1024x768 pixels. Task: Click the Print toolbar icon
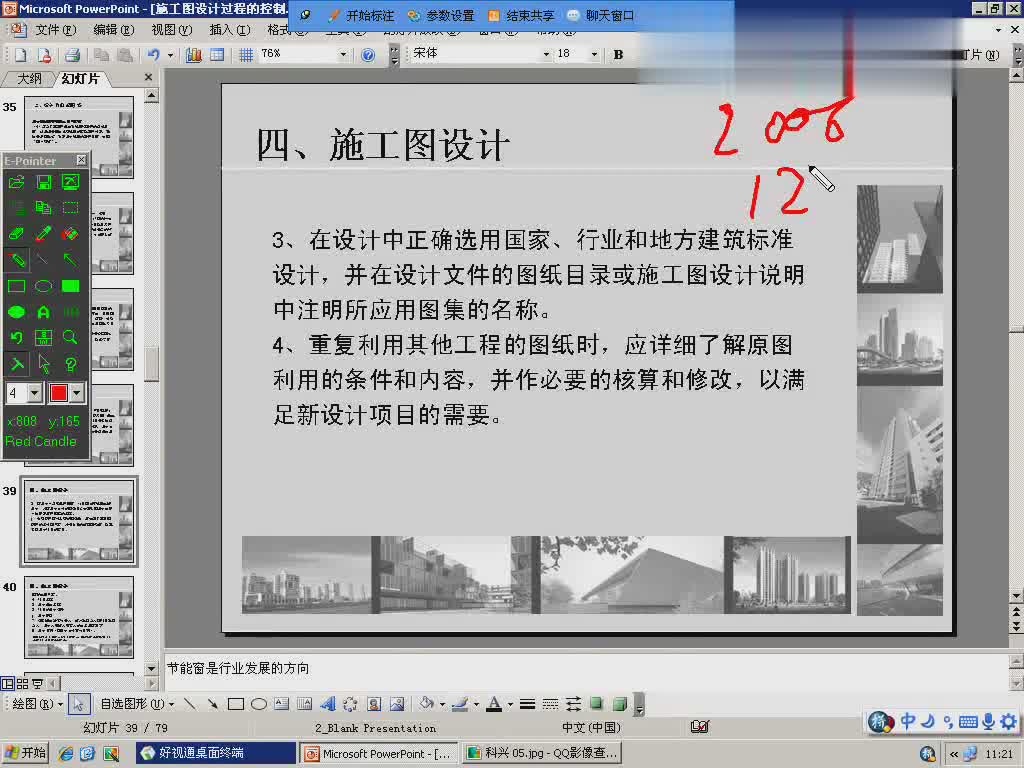72,55
